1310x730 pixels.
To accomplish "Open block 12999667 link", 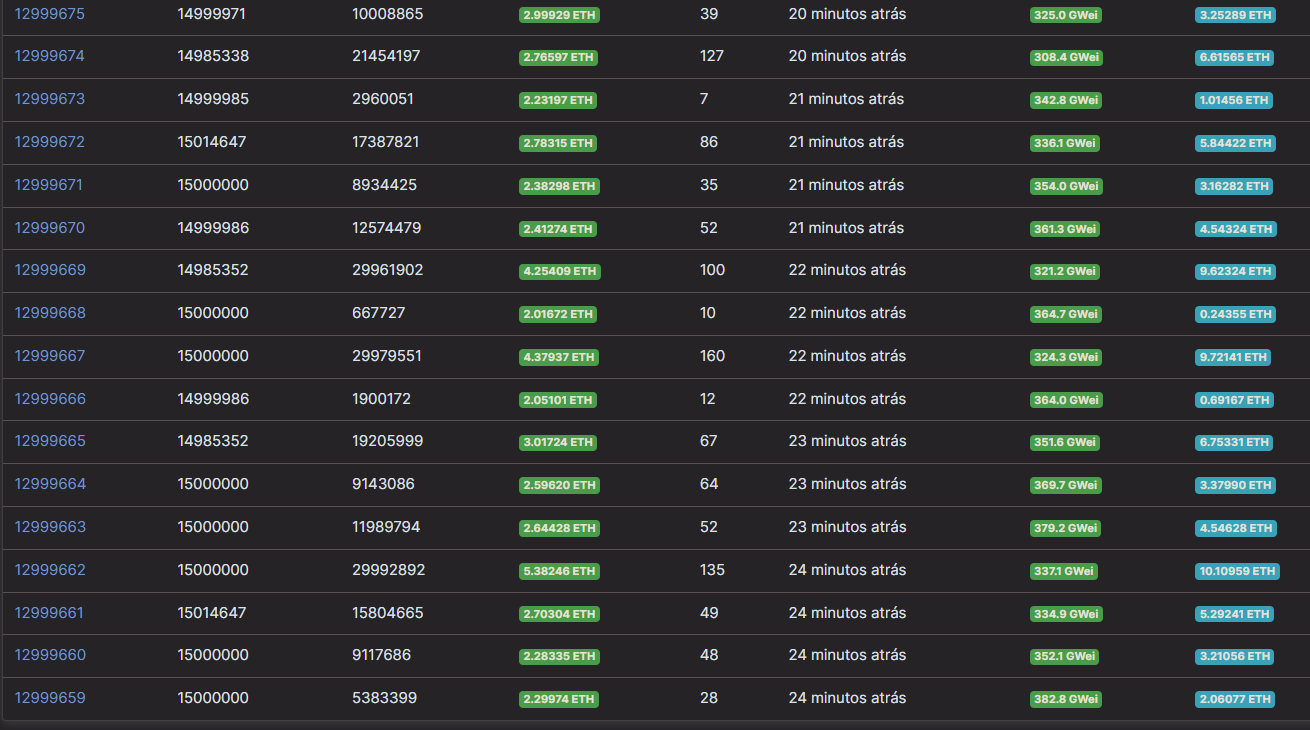I will 50,356.
